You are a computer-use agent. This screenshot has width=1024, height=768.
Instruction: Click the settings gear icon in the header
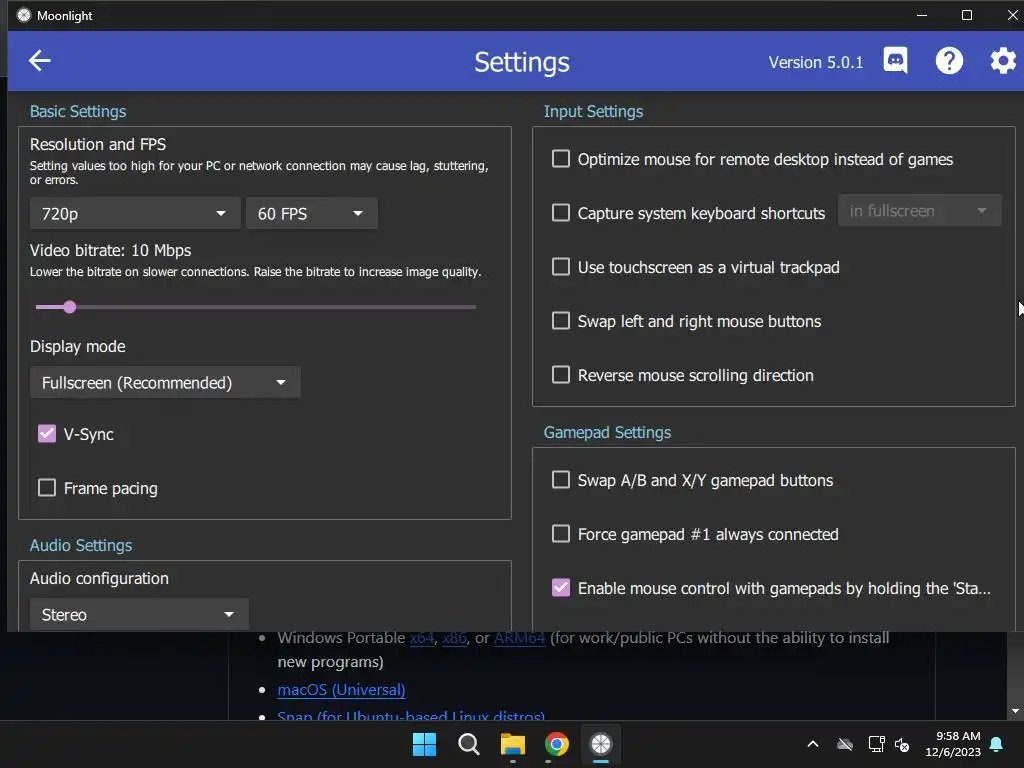point(1002,61)
